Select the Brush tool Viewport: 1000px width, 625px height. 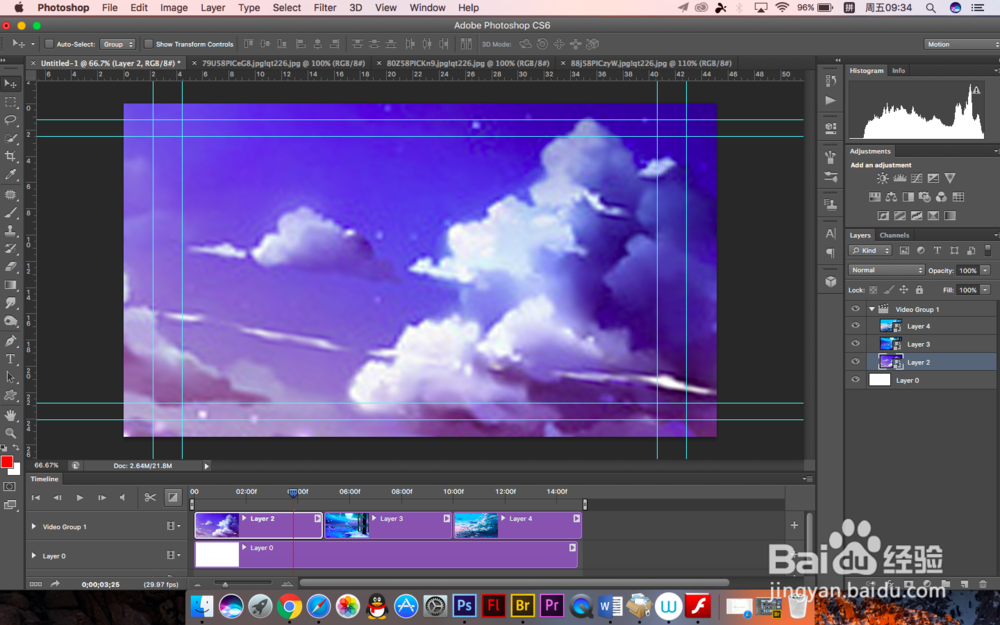tap(10, 212)
